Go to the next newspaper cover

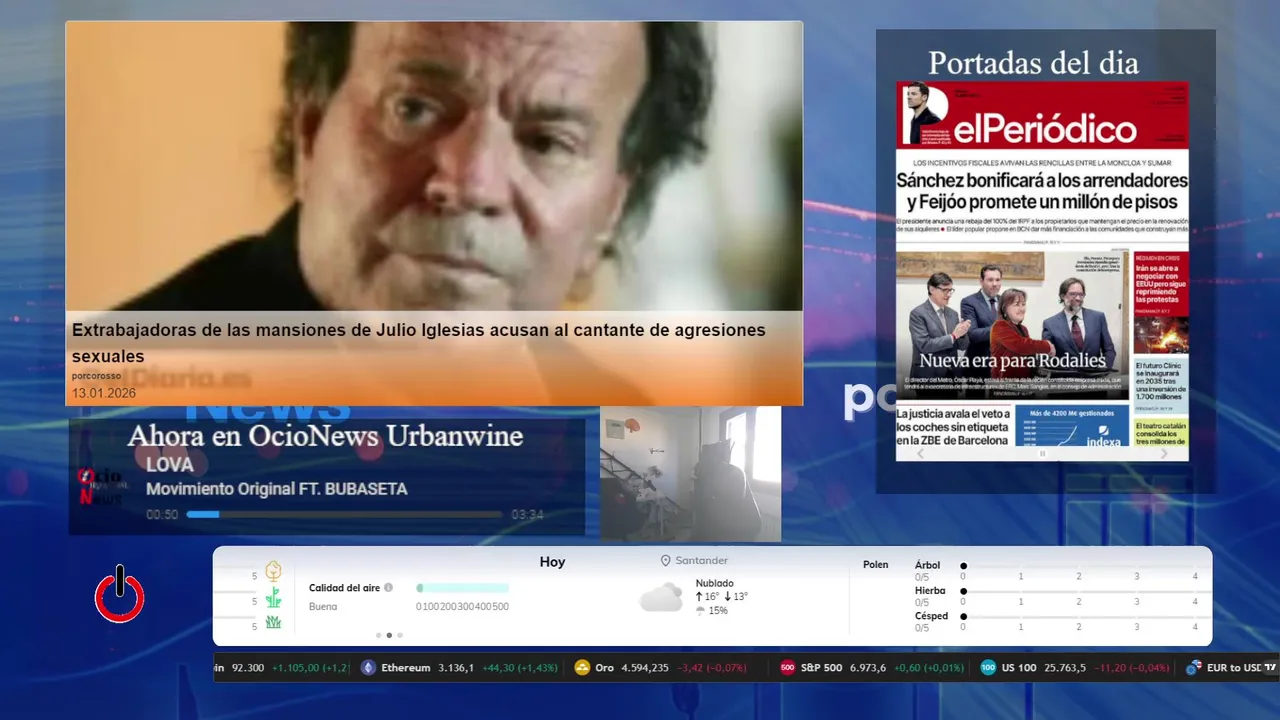[1163, 453]
